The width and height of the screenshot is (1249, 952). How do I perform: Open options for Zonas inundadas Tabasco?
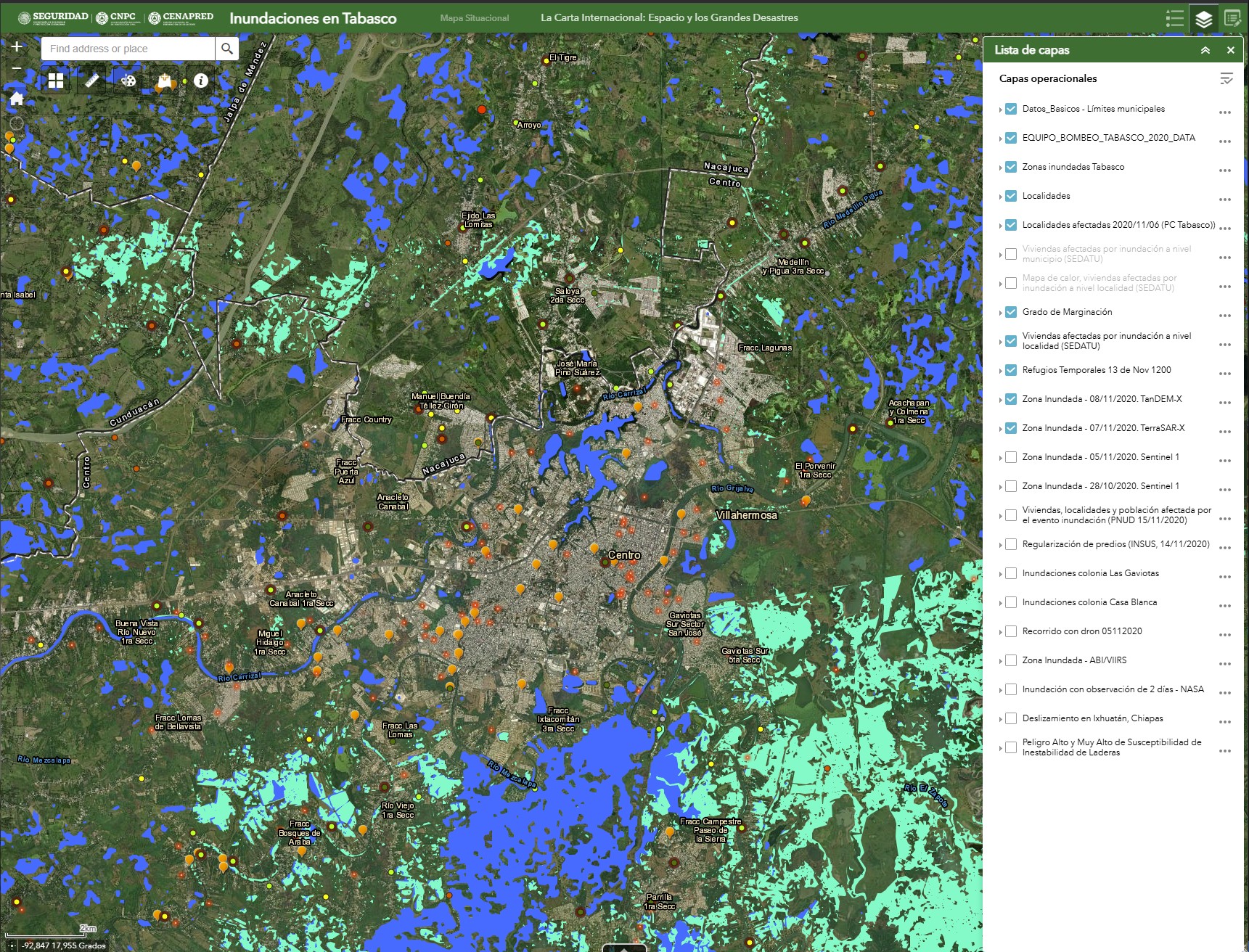click(1225, 171)
